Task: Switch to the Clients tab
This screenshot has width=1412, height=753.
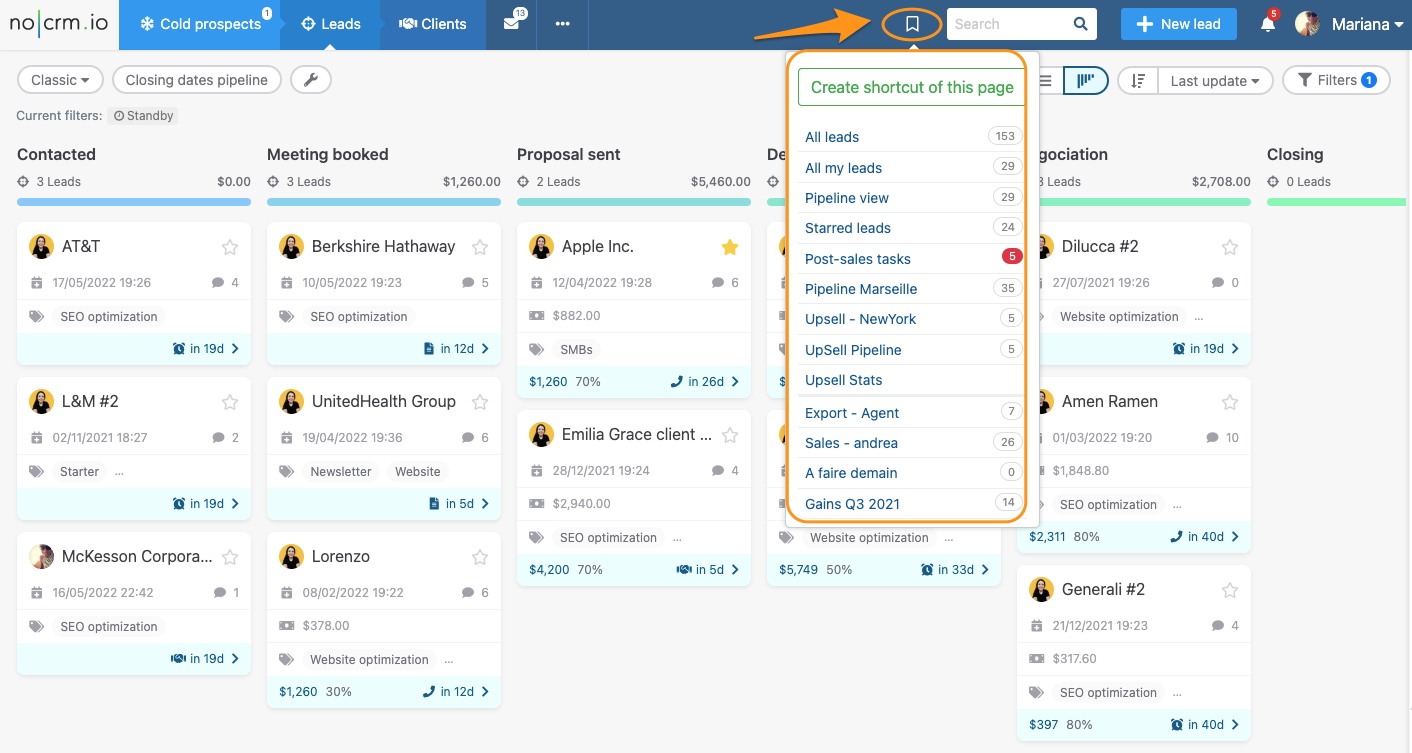Action: click(432, 24)
